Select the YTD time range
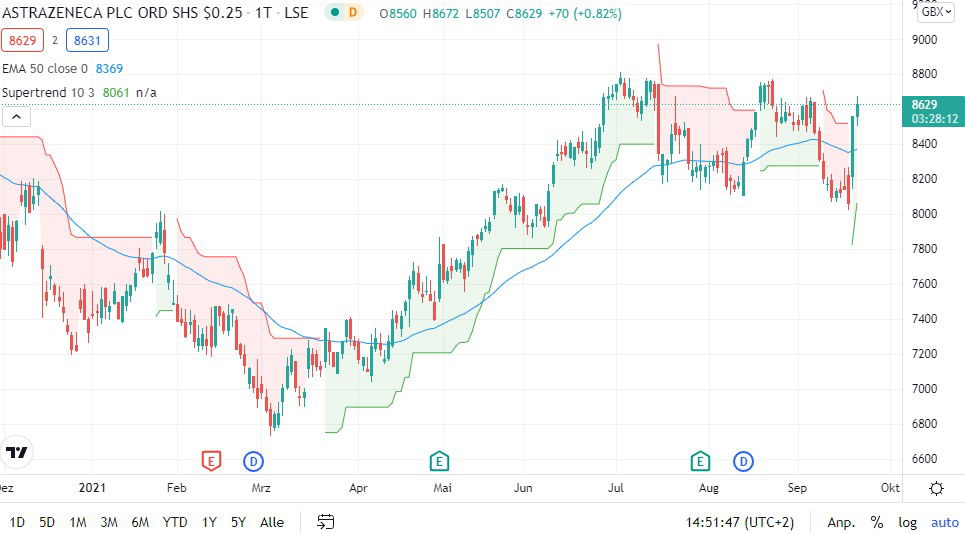The height and width of the screenshot is (534, 965). coord(175,522)
